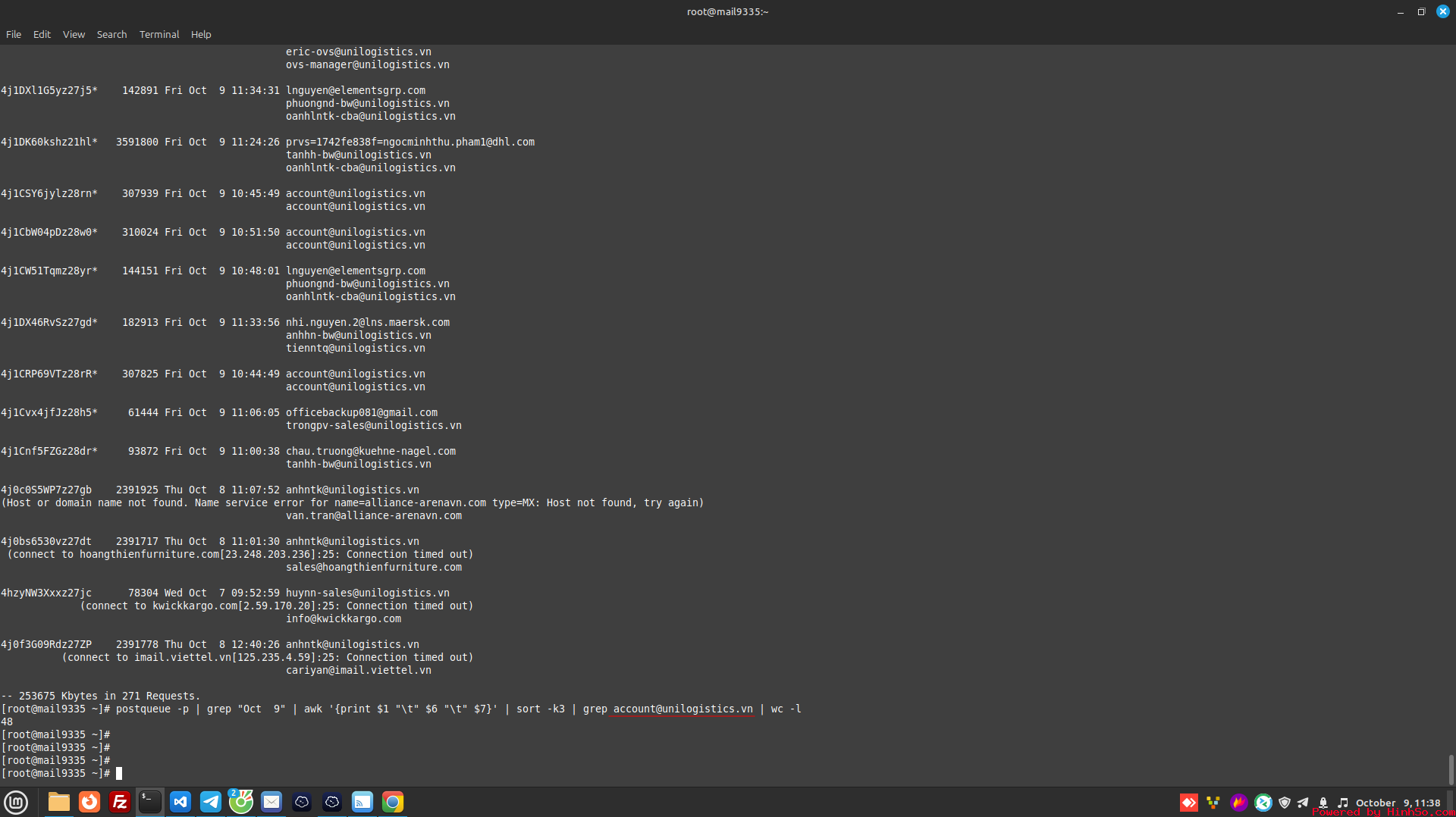This screenshot has height=817, width=1456.
Task: Click the shield security tray icon
Action: [x=1285, y=803]
